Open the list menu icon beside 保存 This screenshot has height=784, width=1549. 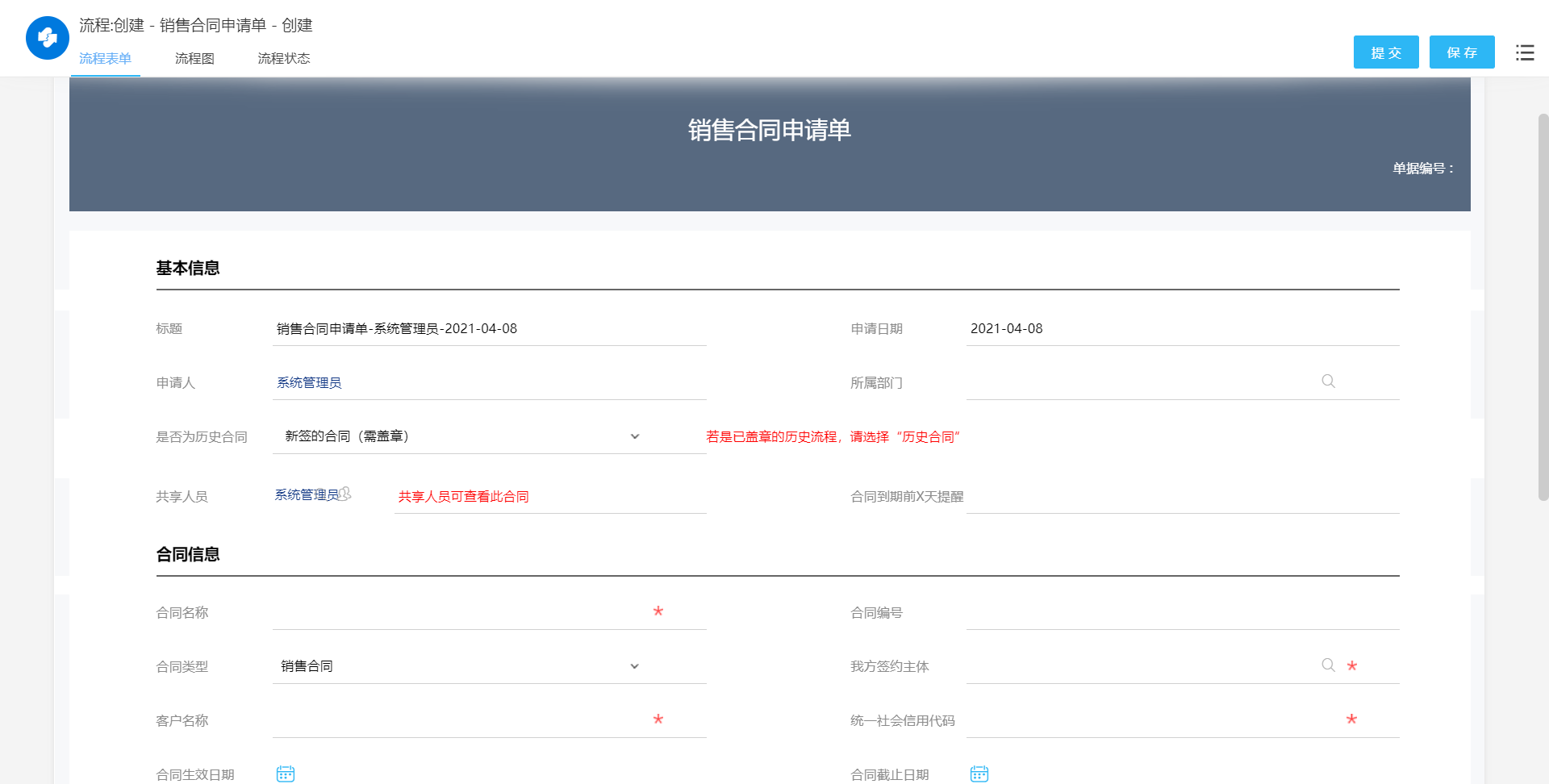coord(1525,52)
